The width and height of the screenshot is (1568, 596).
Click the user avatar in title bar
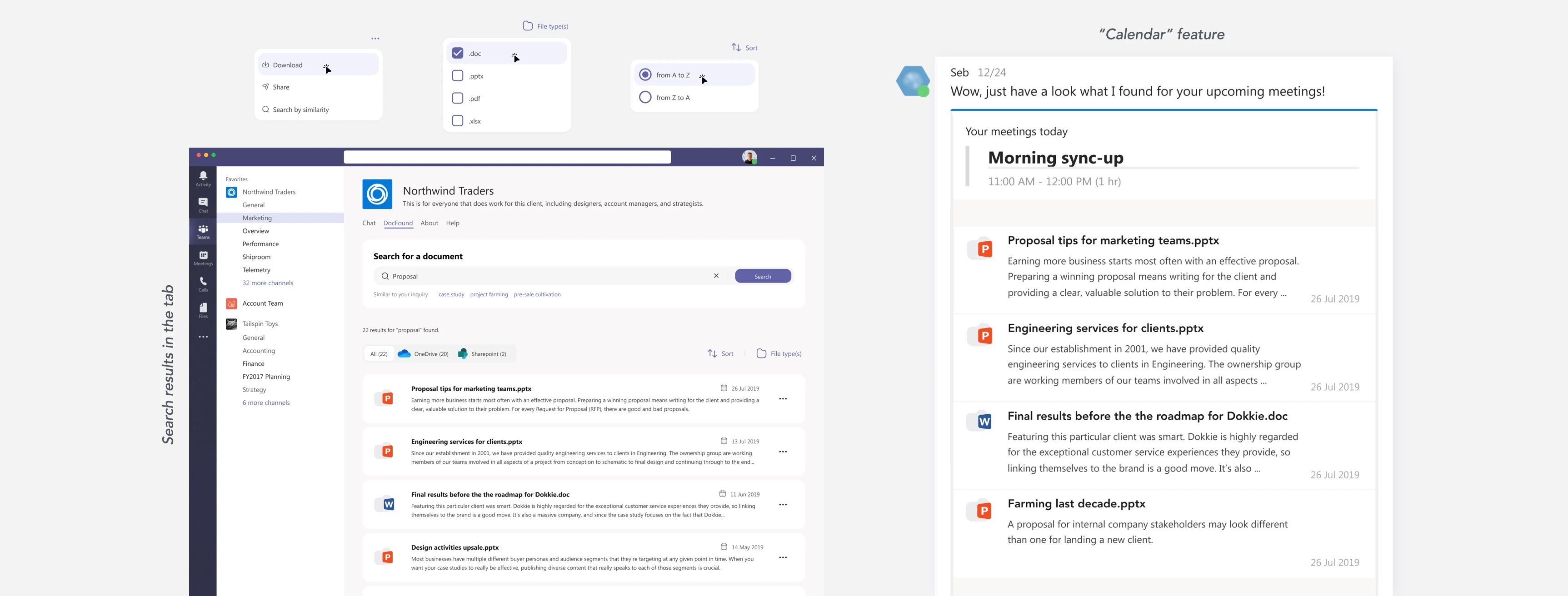[750, 157]
